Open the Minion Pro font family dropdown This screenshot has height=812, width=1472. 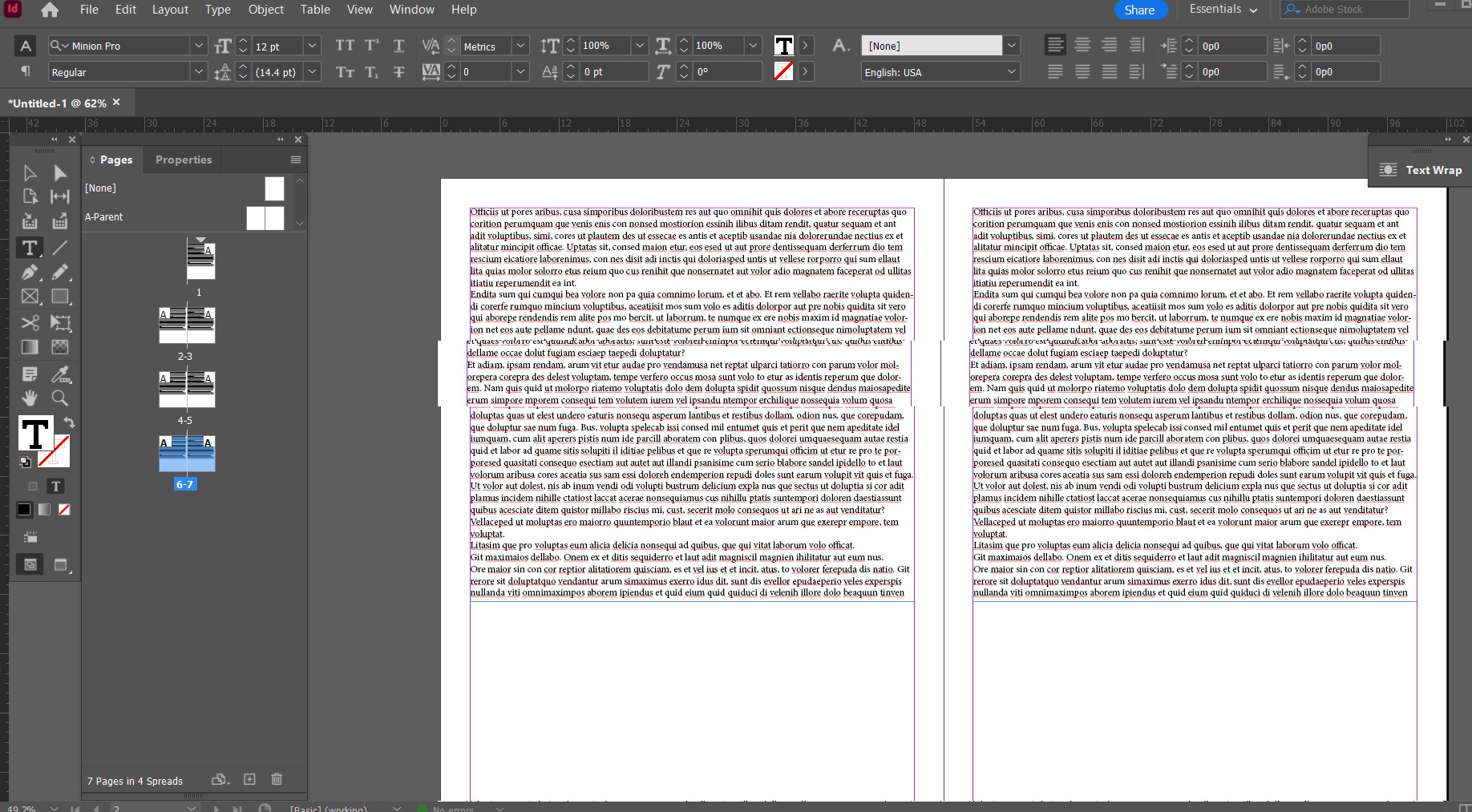click(198, 46)
